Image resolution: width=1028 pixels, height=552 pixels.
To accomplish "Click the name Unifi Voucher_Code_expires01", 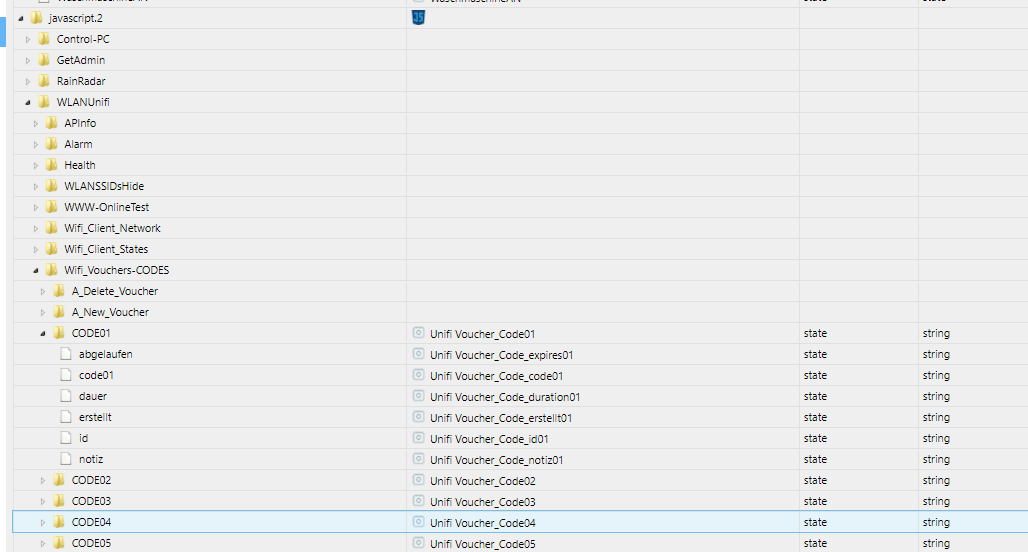I will pyautogui.click(x=502, y=355).
